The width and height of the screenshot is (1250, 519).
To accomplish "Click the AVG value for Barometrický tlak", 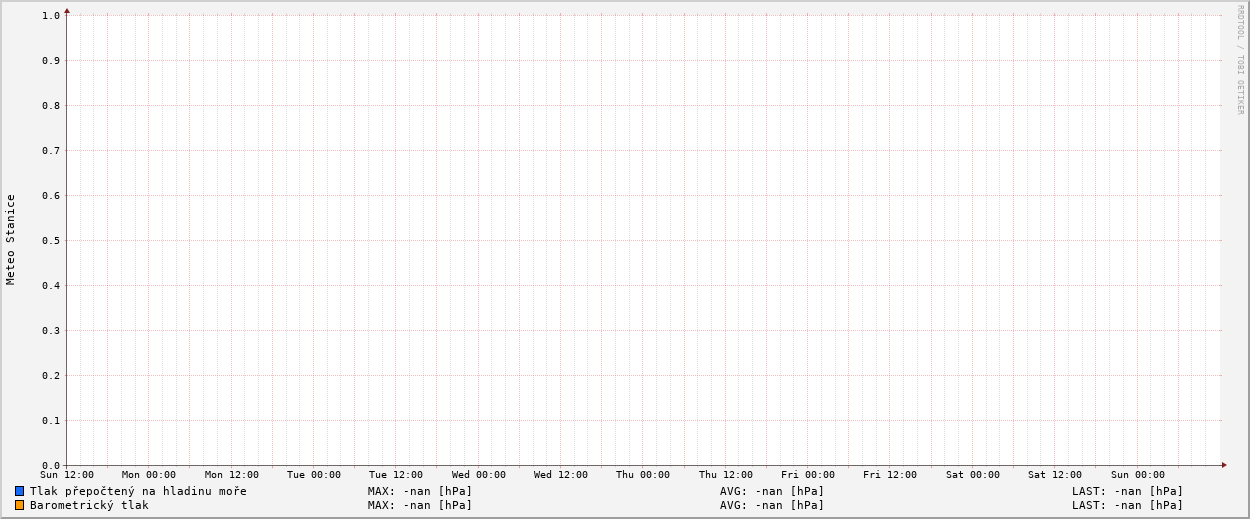I will click(772, 505).
